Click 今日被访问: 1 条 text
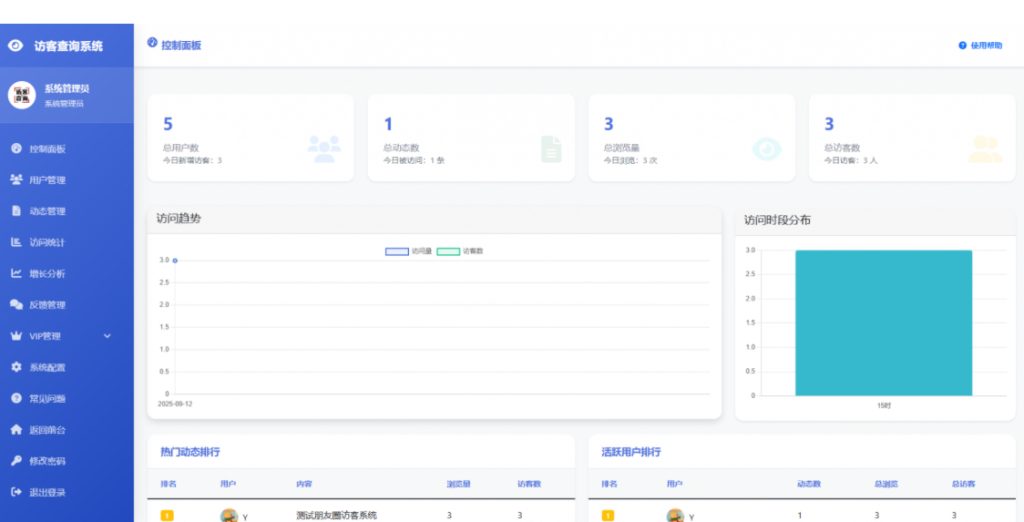 coord(414,161)
